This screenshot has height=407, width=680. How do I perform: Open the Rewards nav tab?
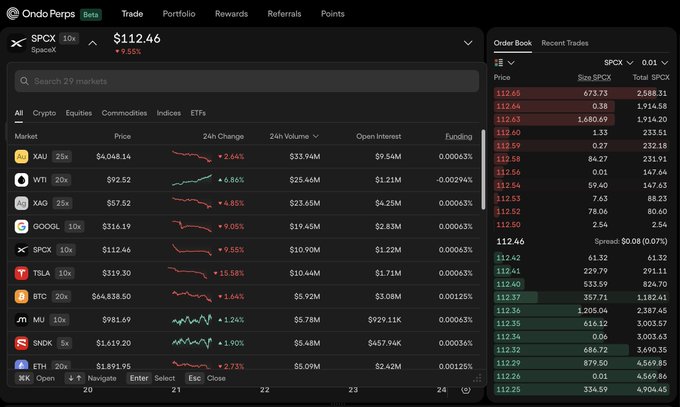tap(231, 14)
